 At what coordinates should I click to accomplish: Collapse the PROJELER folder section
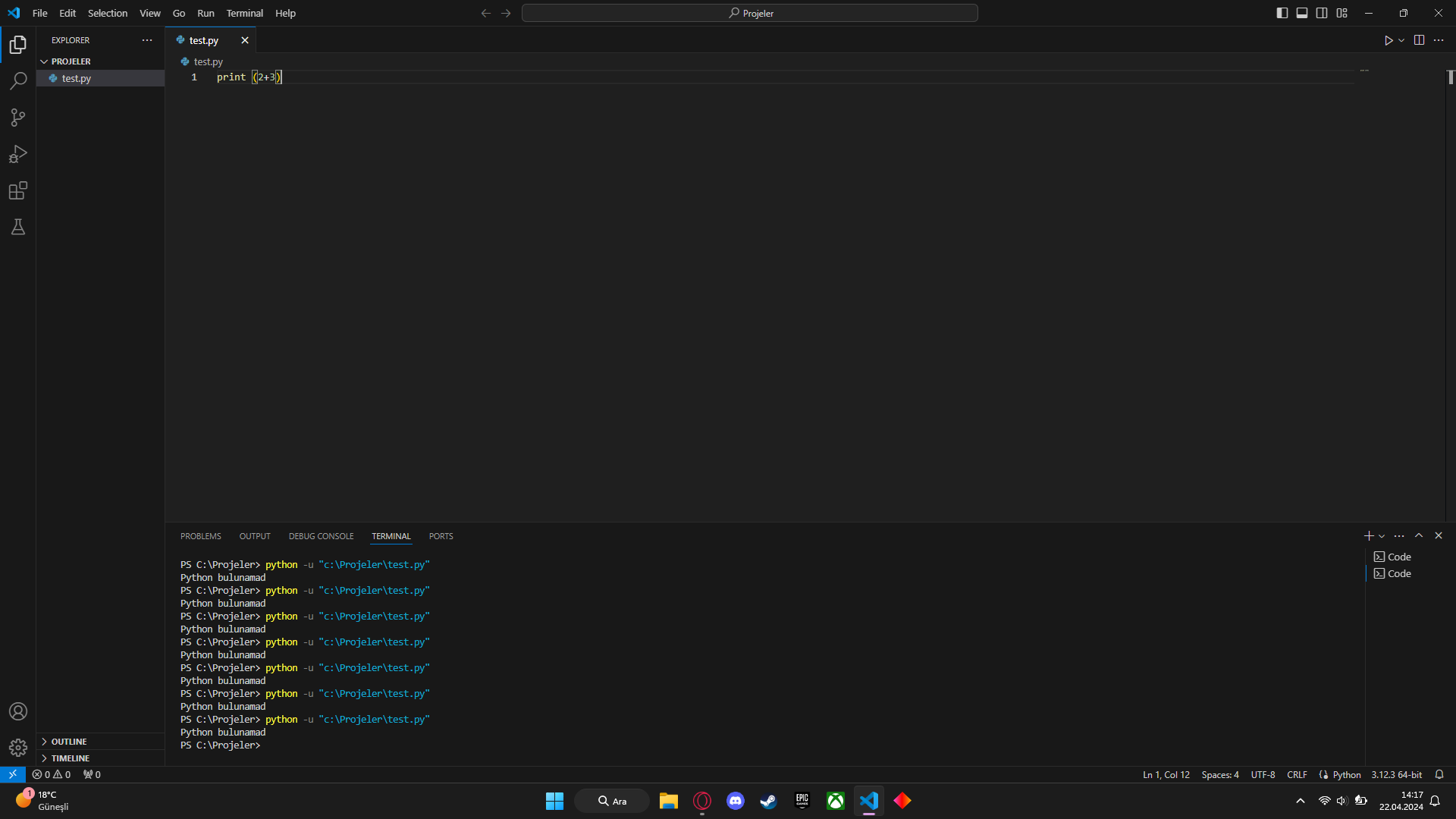100,61
